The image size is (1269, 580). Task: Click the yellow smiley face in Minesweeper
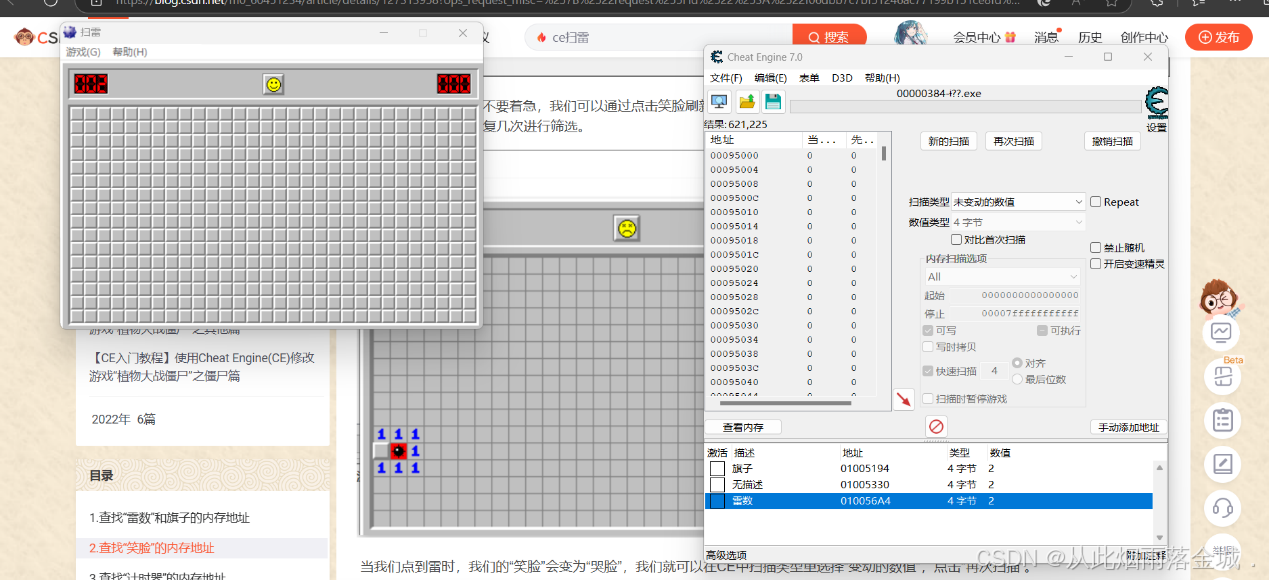click(x=273, y=84)
